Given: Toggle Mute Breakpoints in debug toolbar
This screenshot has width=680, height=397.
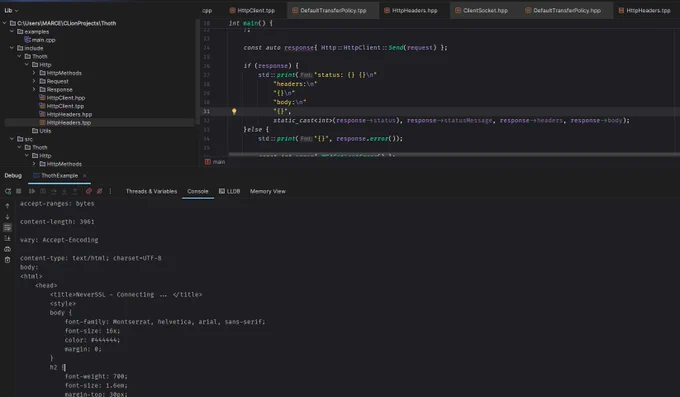Looking at the screenshot, I should (99, 191).
